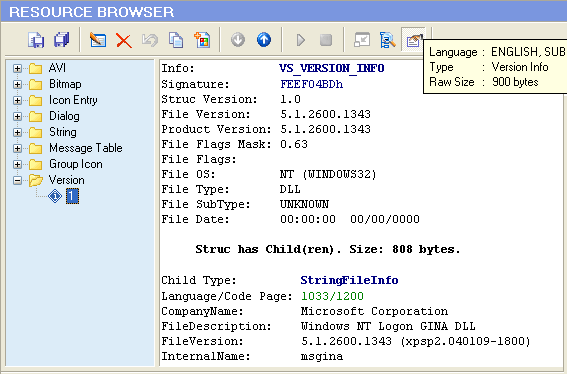567x374 pixels.
Task: Select the Message Table tree item
Action: pos(86,148)
